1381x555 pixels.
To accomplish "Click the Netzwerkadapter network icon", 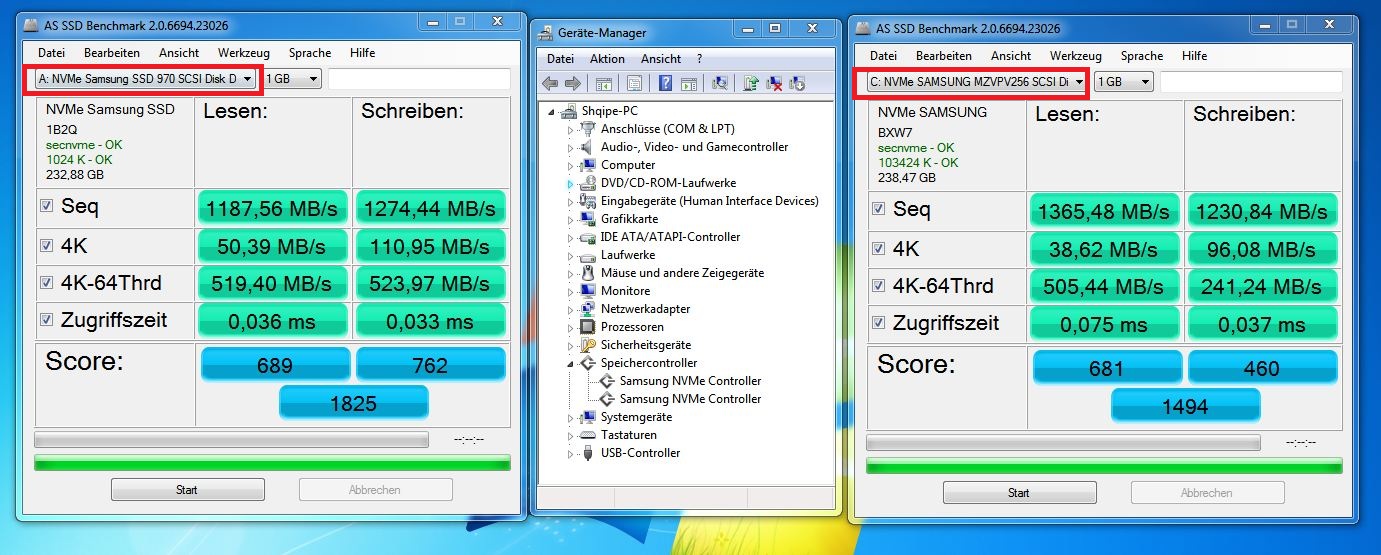I will (588, 309).
